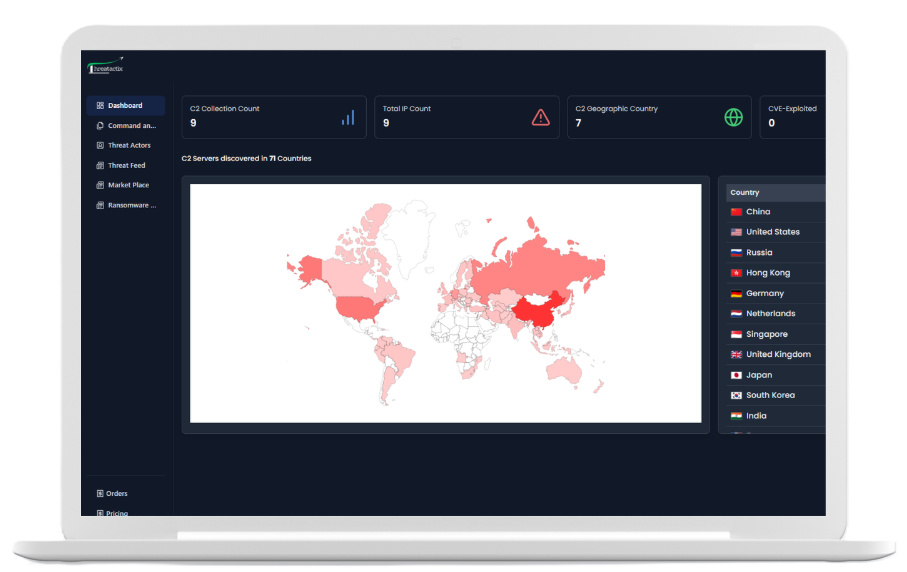The width and height of the screenshot is (907, 572).
Task: Open the Threat Feed page
Action: point(126,165)
